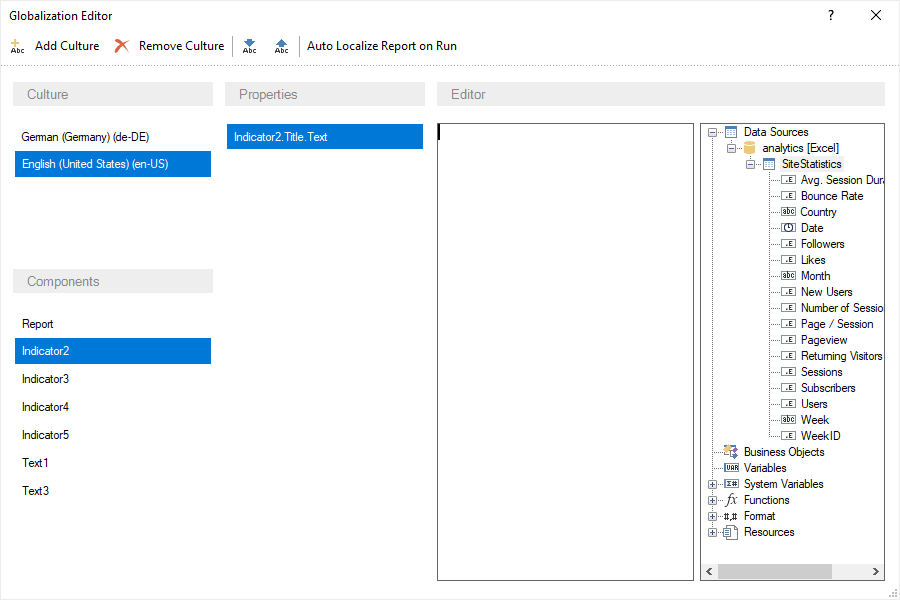Click the tree's scroll left arrow
Screen dimensions: 900x600
pyautogui.click(x=709, y=571)
